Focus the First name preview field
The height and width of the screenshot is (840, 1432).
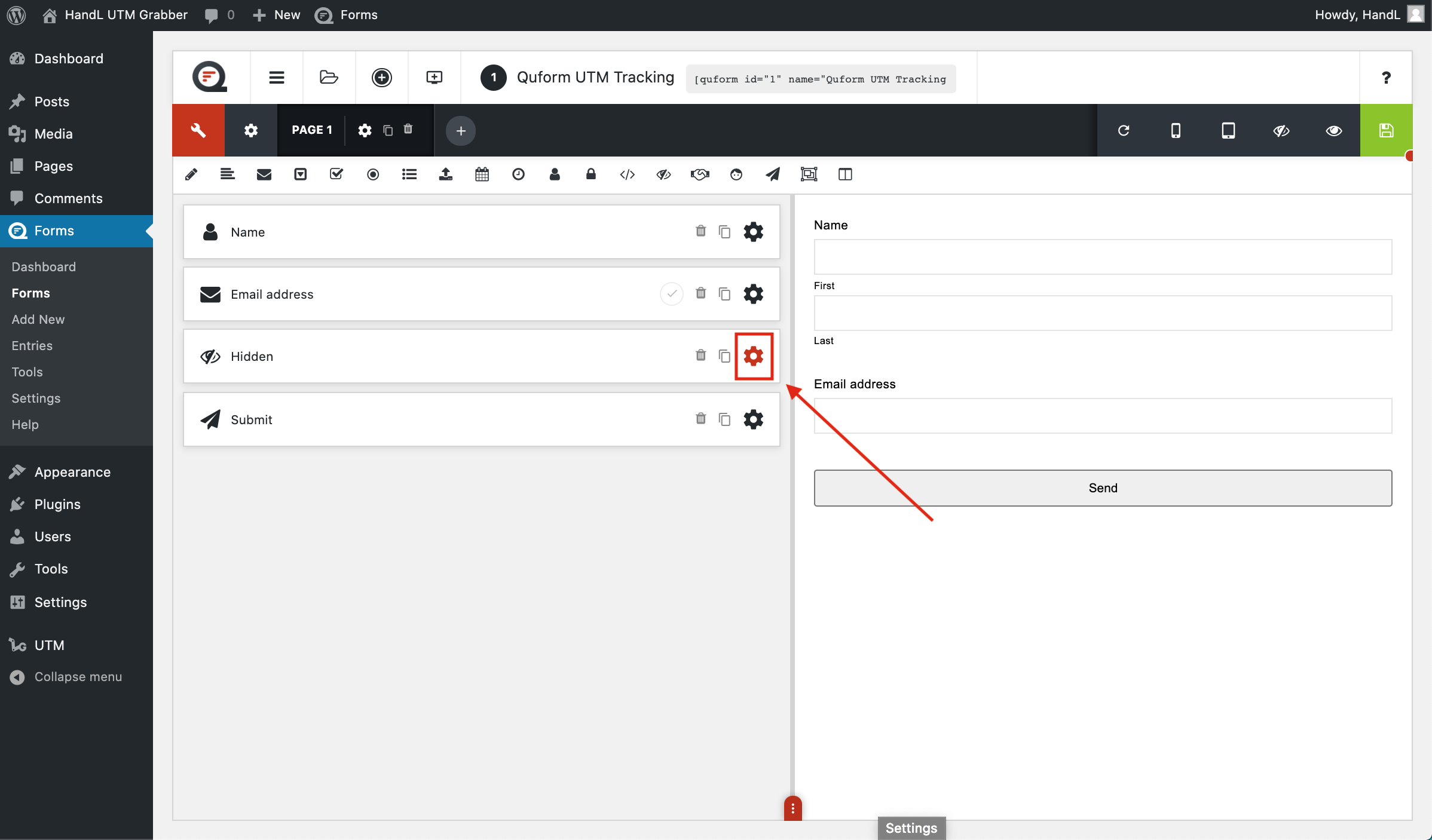1103,257
